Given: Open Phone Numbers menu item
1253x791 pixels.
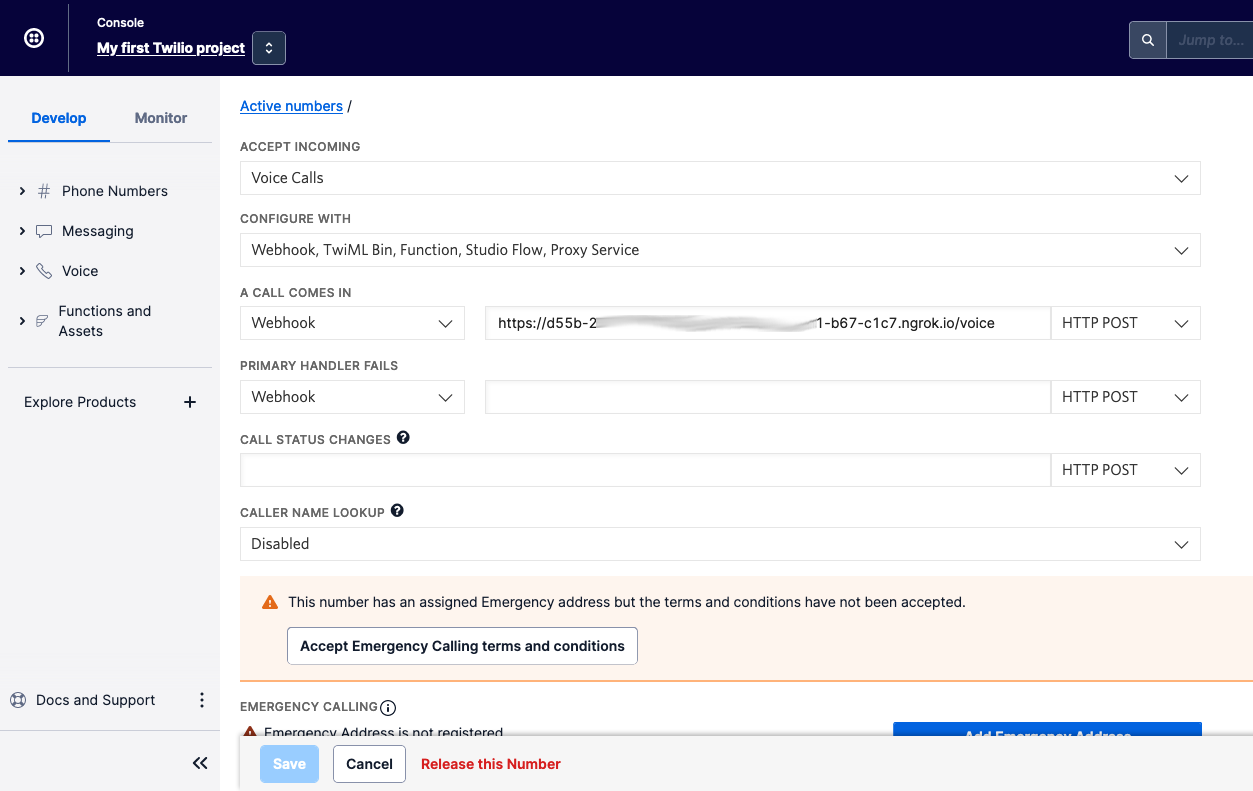Looking at the screenshot, I should click(115, 191).
